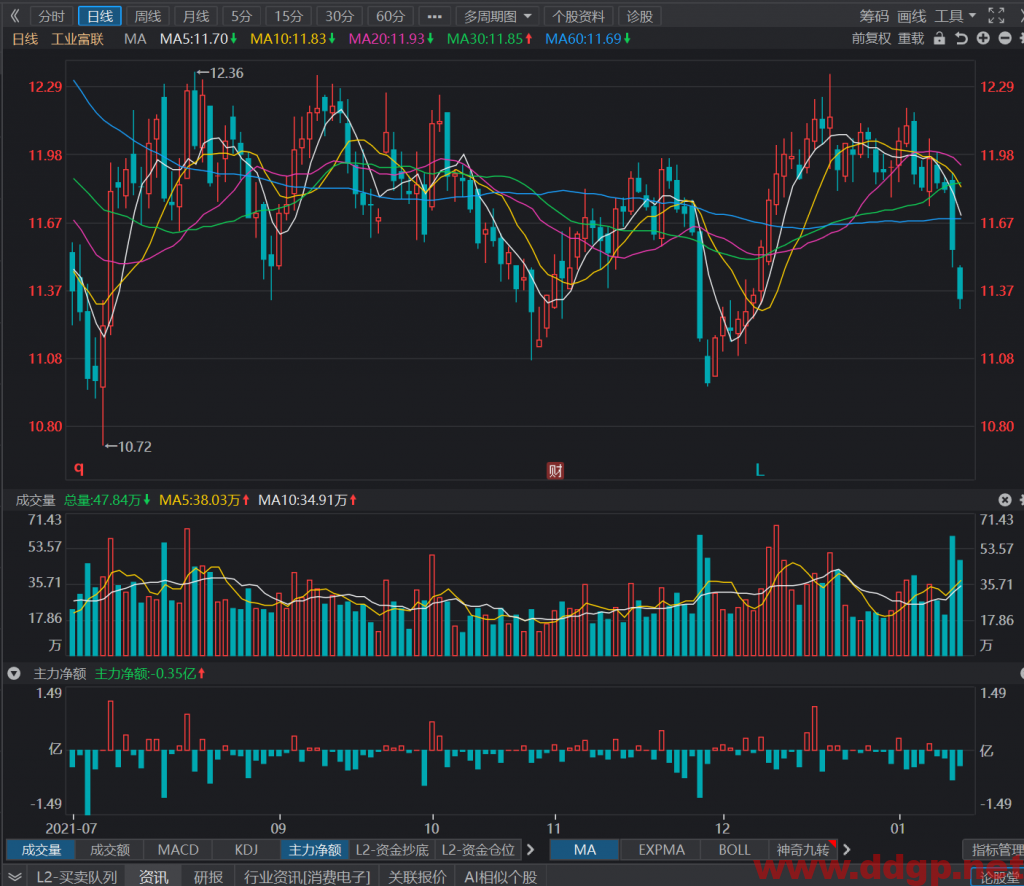Collapse the 主力净额 panel with triangle icon
1024x886 pixels.
14,674
